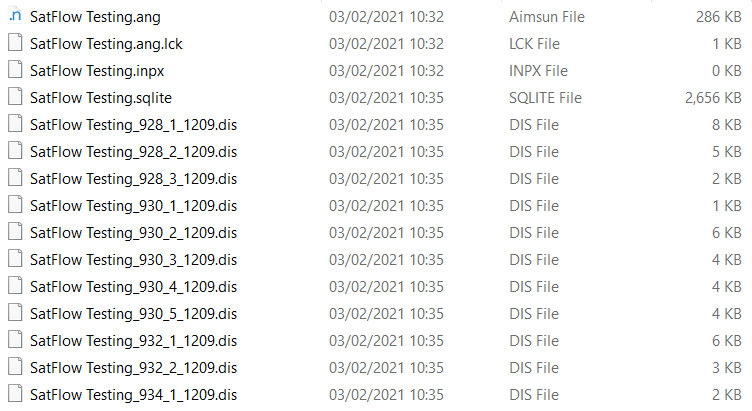Click the SQLITE File type label
The height and width of the screenshot is (411, 752).
click(x=545, y=98)
